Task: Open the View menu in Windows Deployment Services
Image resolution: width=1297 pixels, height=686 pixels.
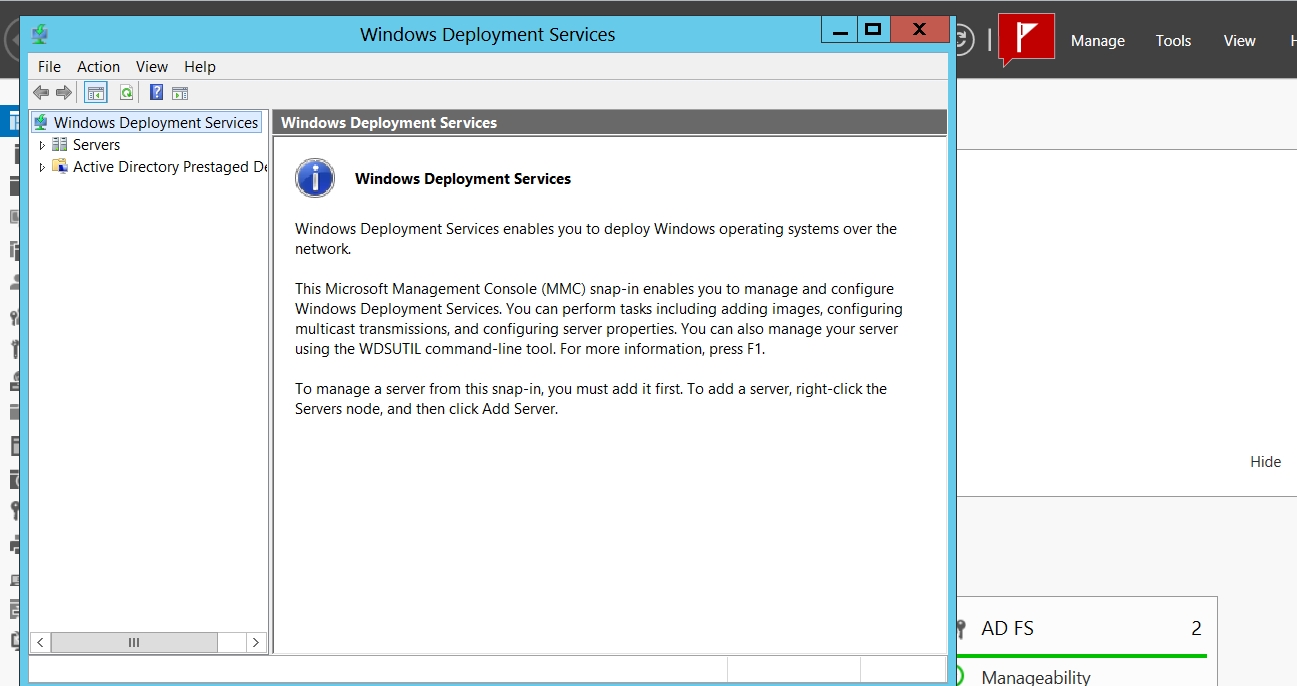Action: 152,67
